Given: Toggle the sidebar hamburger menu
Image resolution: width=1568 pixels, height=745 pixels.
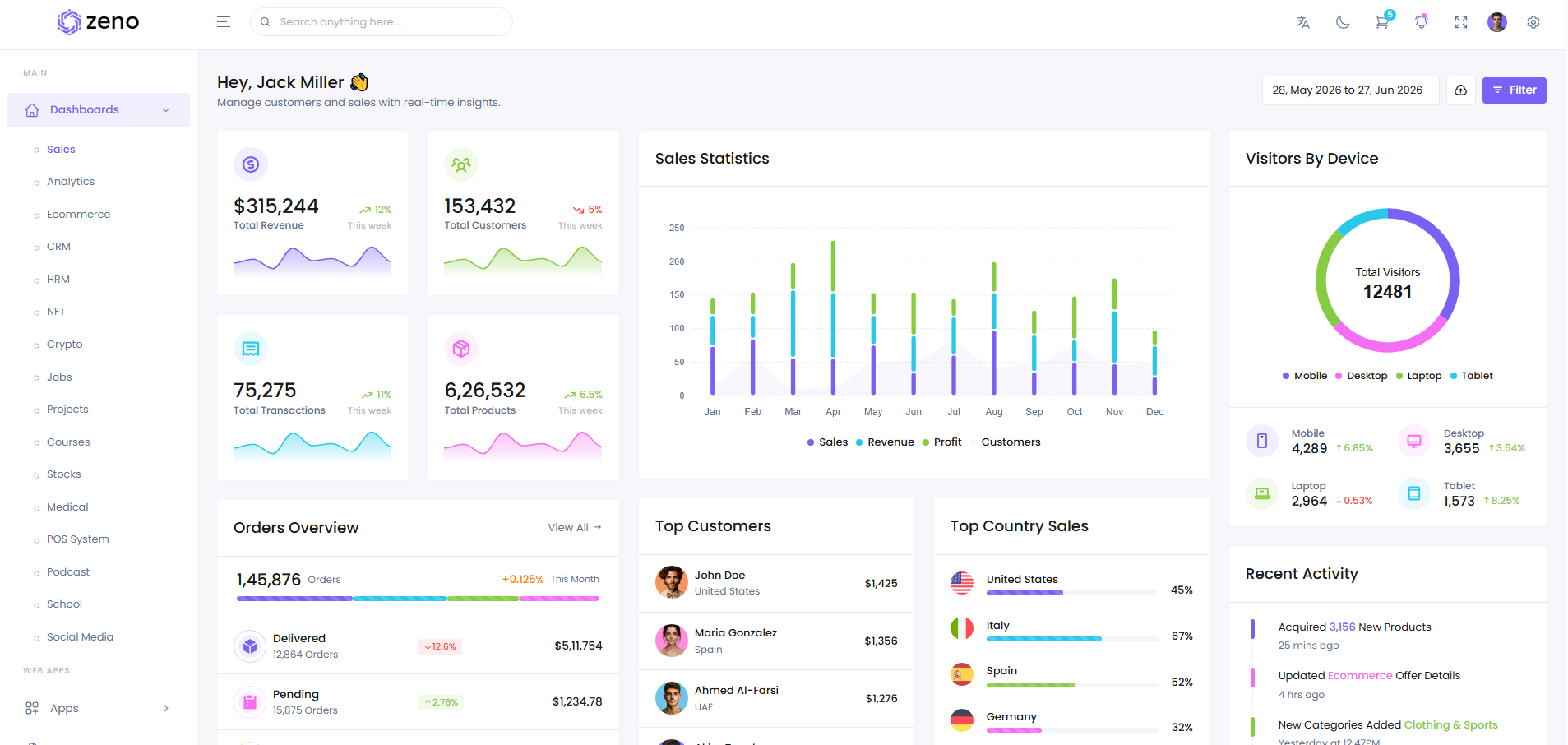Looking at the screenshot, I should [x=224, y=22].
